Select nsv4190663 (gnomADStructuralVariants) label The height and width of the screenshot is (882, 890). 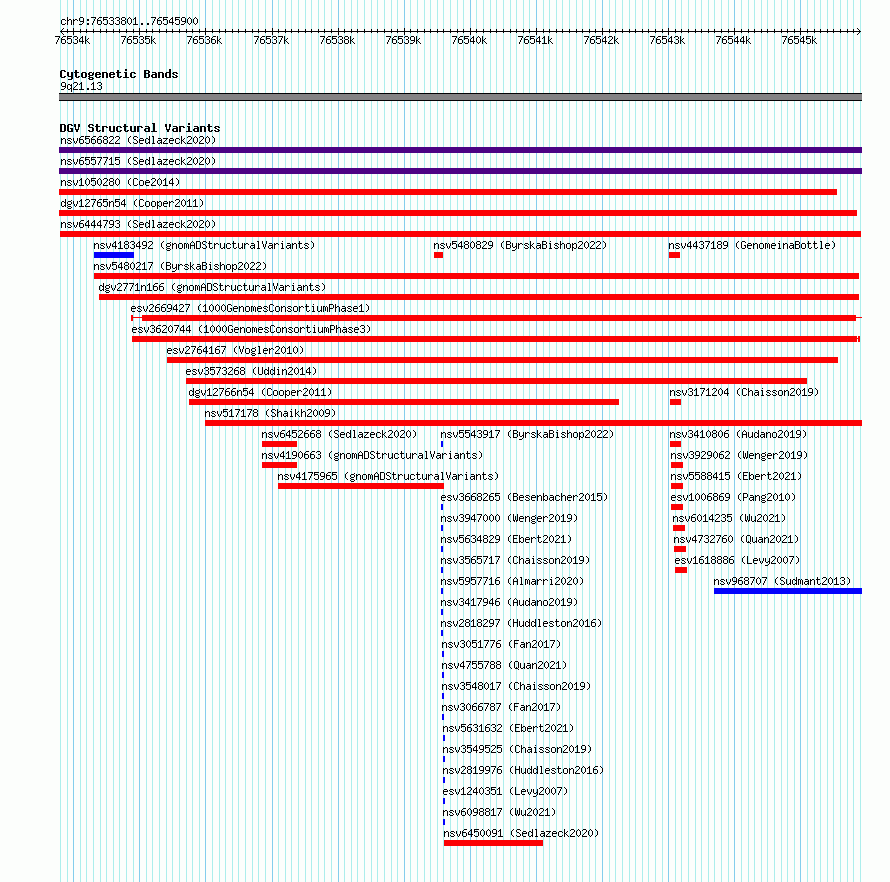coord(372,455)
